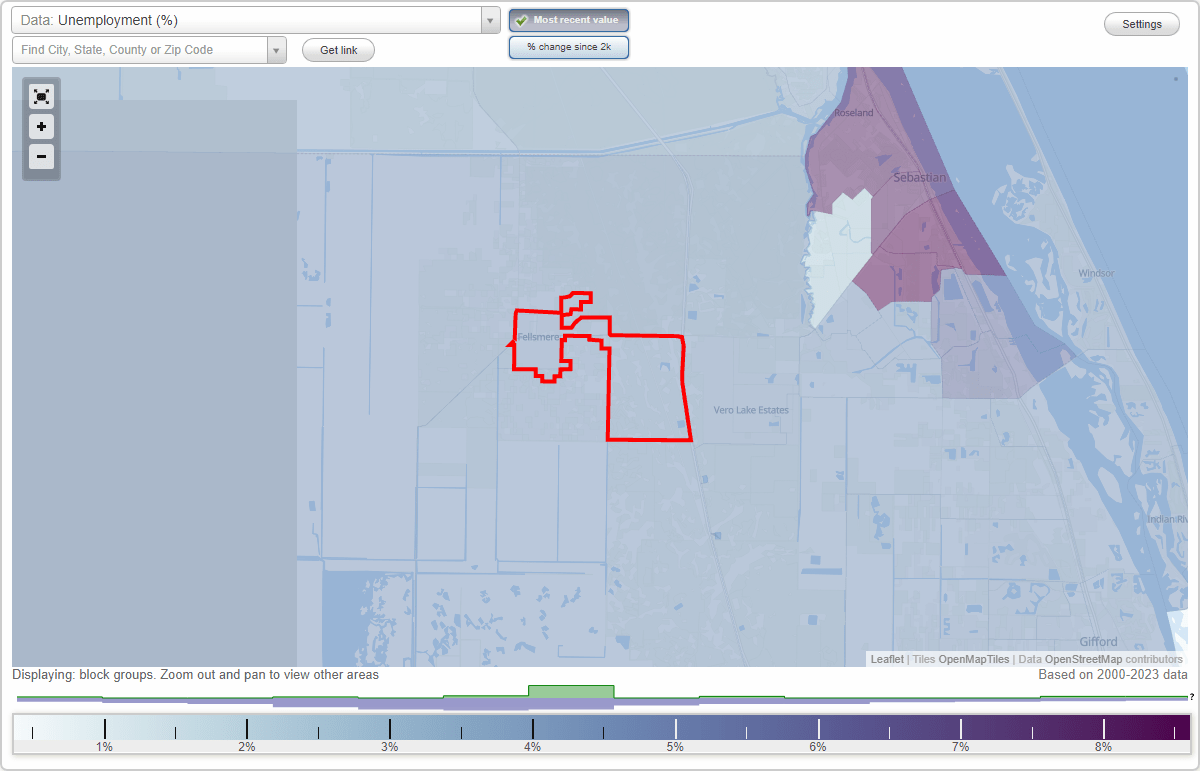Zoom out using the minus icon

[41, 157]
